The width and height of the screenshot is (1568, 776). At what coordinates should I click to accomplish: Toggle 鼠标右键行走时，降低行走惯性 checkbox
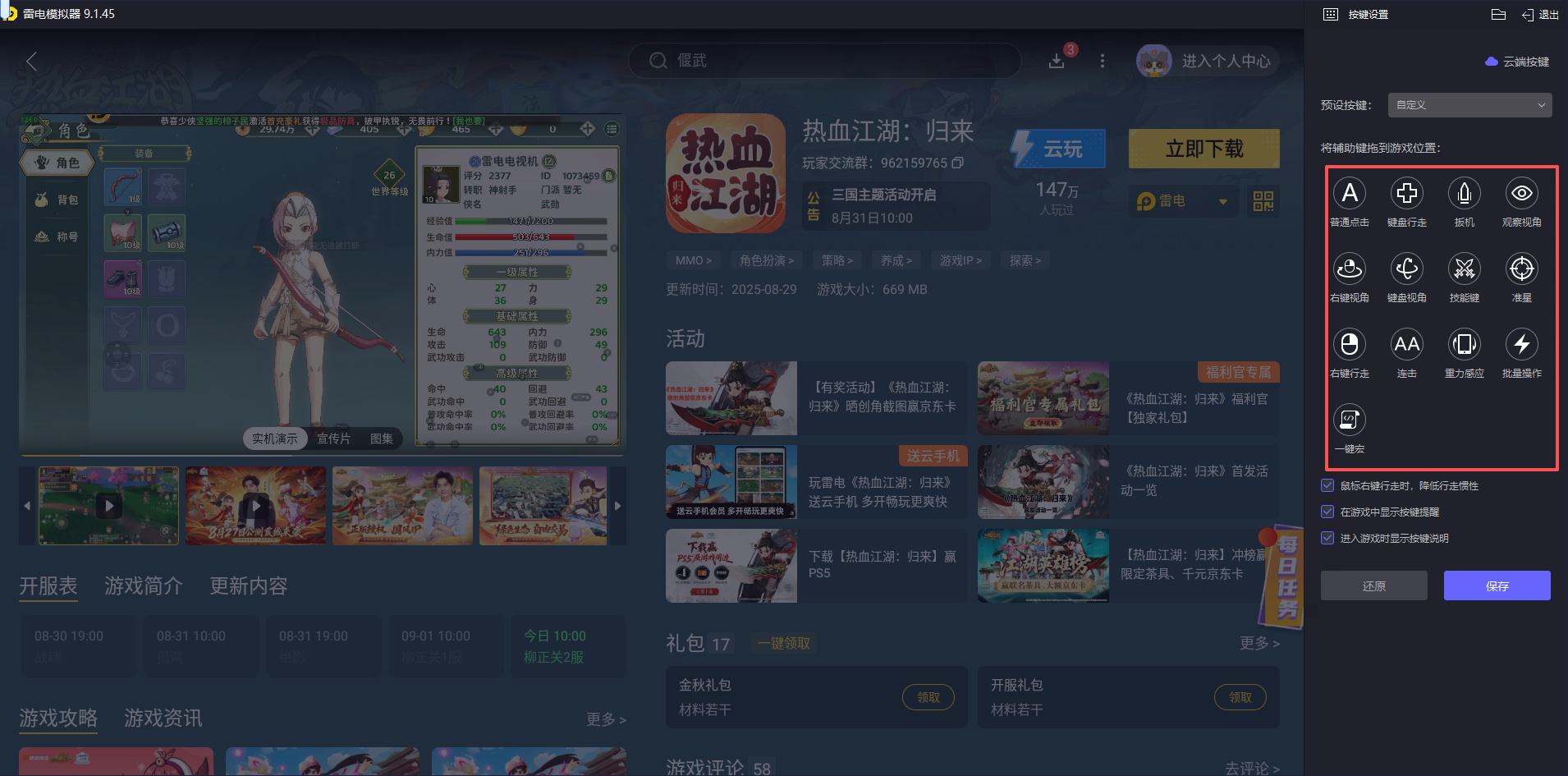[1327, 485]
